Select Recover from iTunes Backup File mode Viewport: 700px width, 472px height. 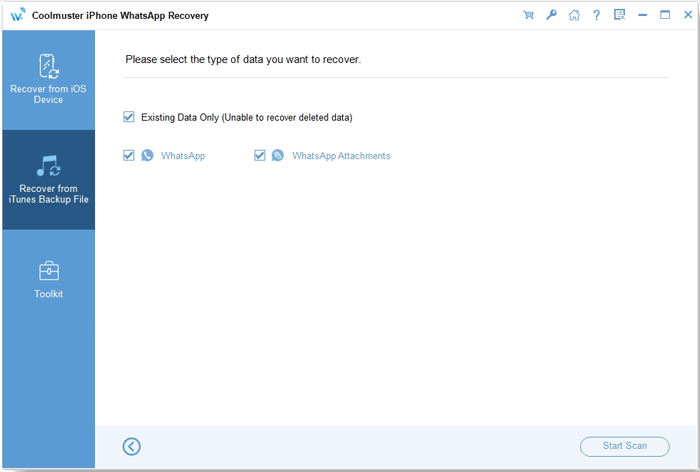coord(48,180)
